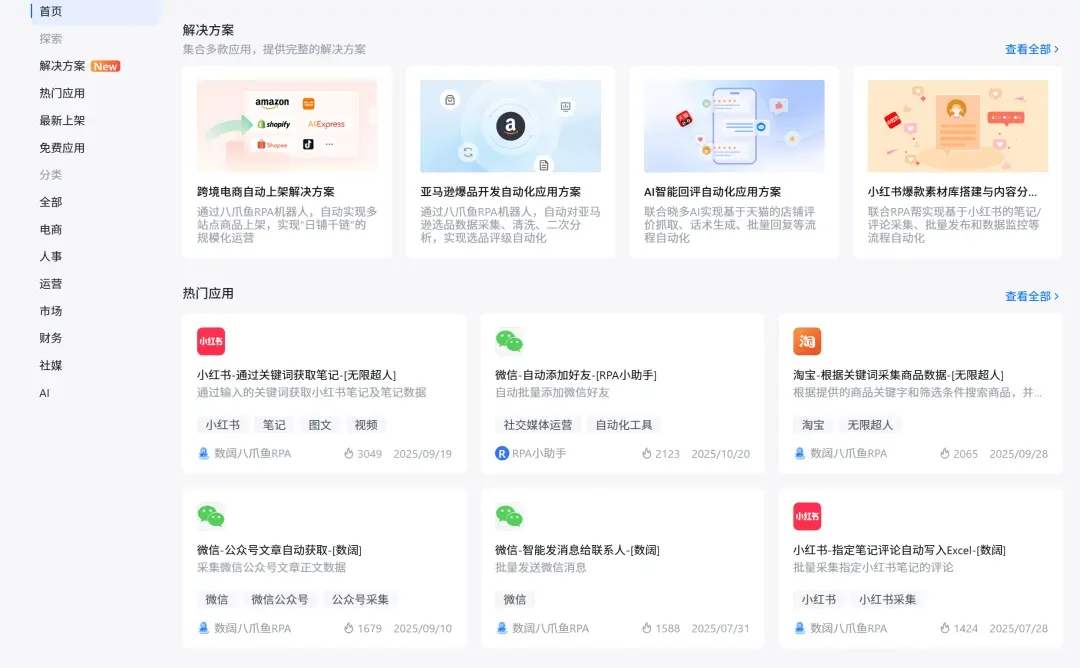Click the New badge beside 解决方案
Screen dimensions: 1080x668
(x=105, y=66)
